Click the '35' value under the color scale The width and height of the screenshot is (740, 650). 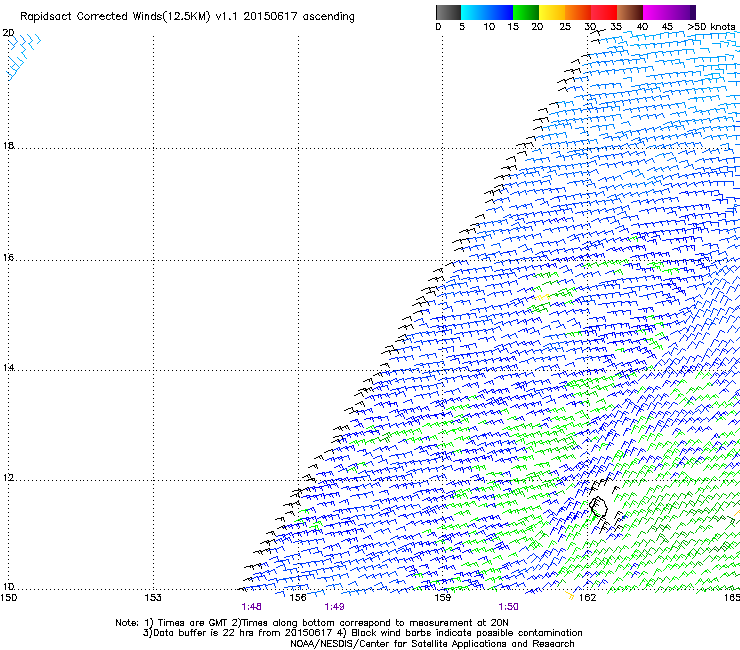pyautogui.click(x=616, y=27)
